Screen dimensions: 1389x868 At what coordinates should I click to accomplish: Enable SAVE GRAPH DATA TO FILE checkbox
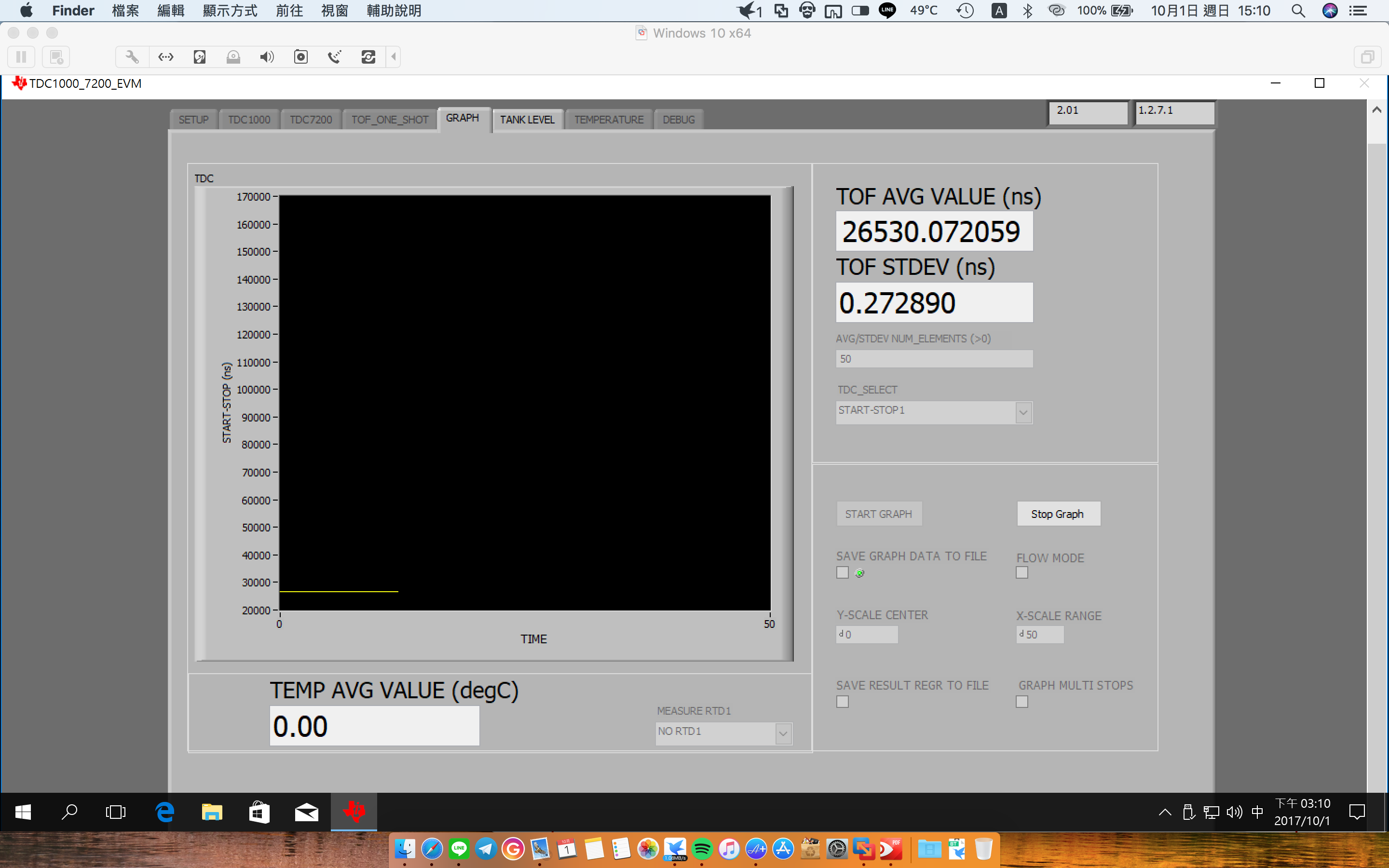click(x=842, y=572)
